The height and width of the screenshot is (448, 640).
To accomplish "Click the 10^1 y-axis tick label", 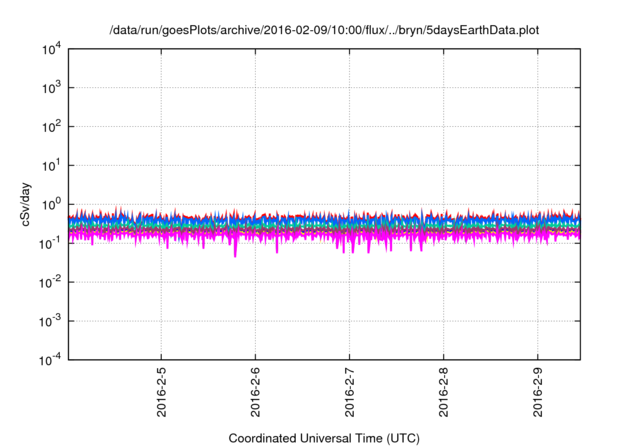I will click(51, 166).
